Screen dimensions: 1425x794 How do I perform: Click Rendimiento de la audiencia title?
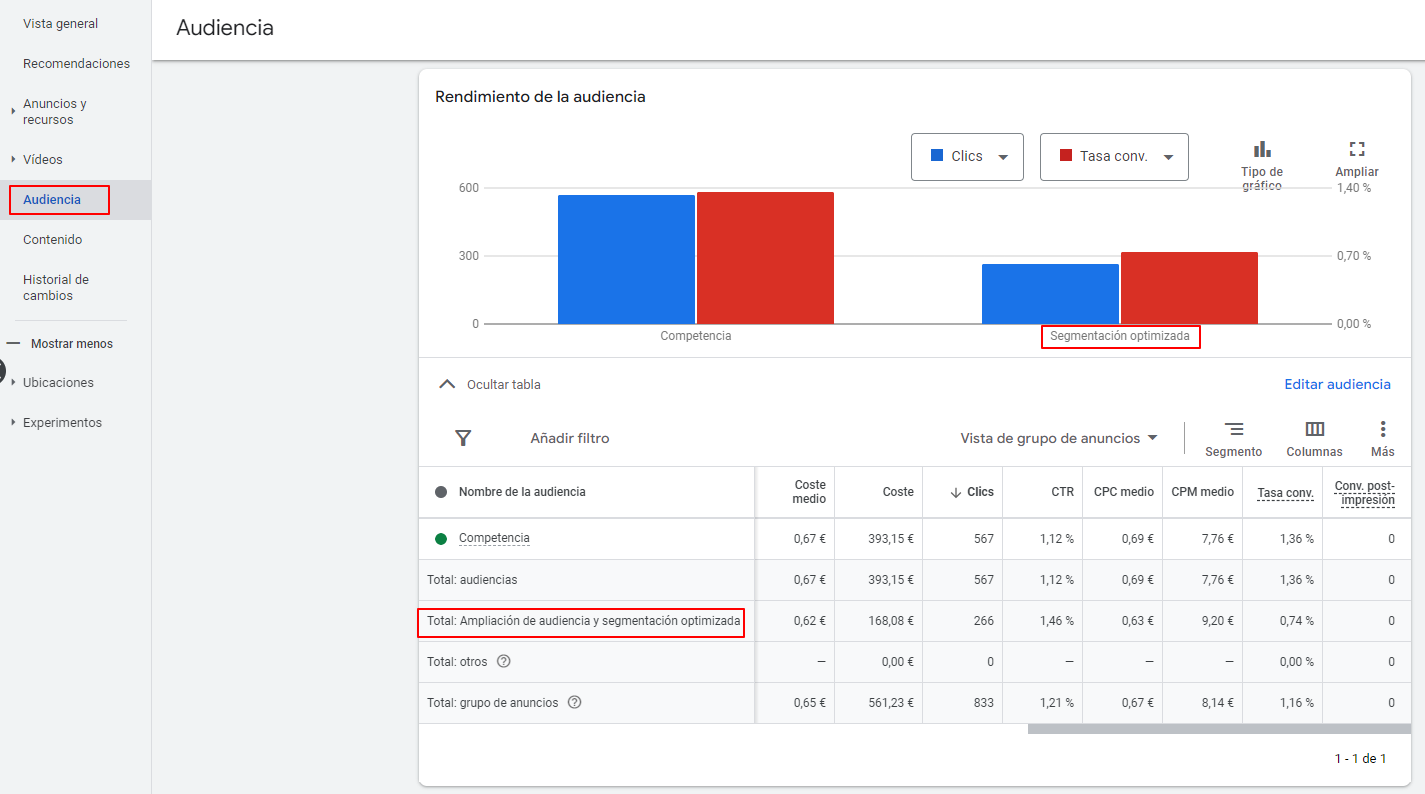540,97
